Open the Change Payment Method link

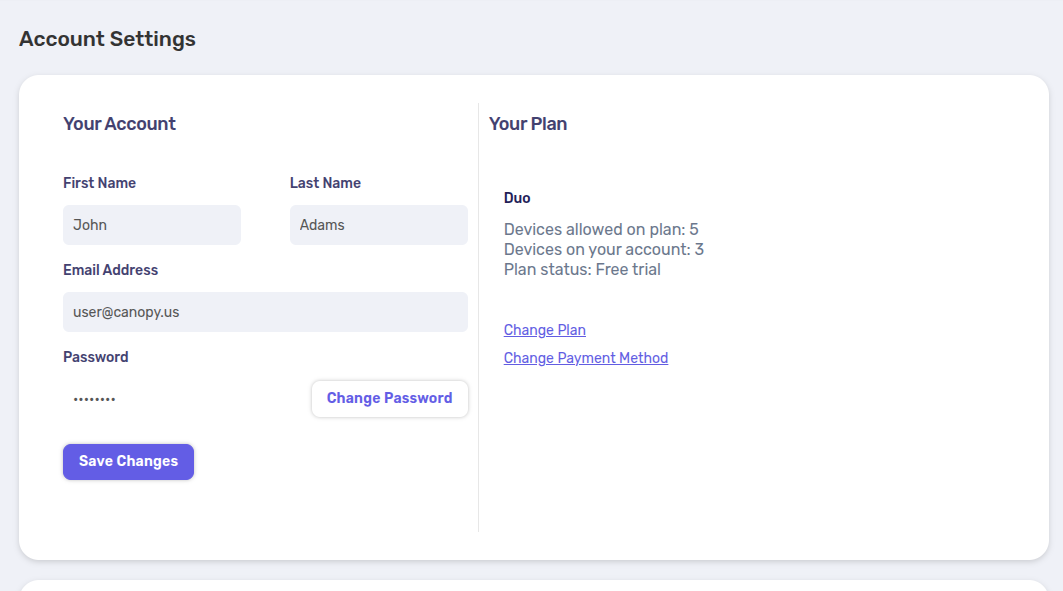(x=586, y=358)
